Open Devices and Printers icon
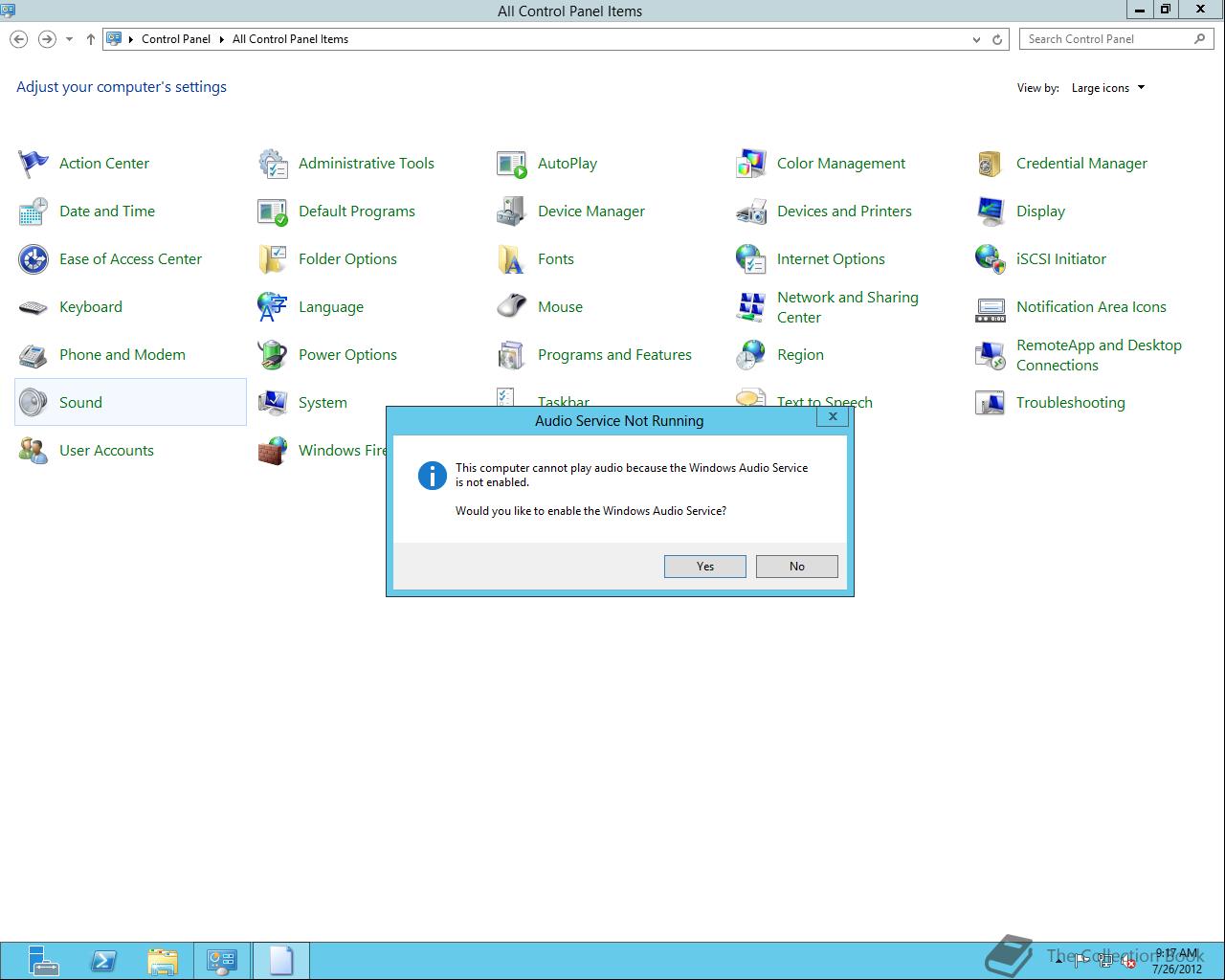The height and width of the screenshot is (980, 1225). (x=751, y=212)
